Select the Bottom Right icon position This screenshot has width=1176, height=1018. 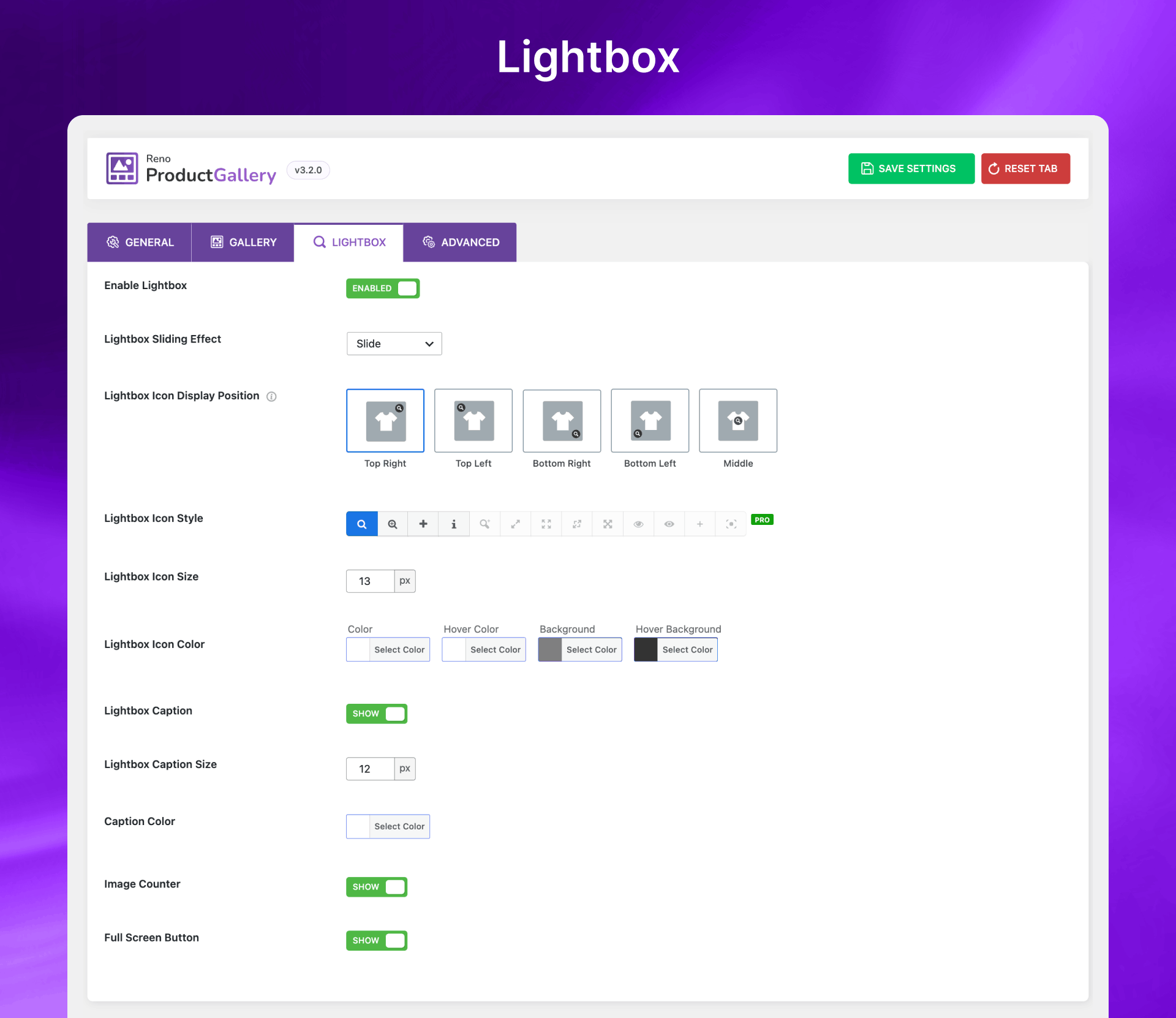[x=562, y=421]
